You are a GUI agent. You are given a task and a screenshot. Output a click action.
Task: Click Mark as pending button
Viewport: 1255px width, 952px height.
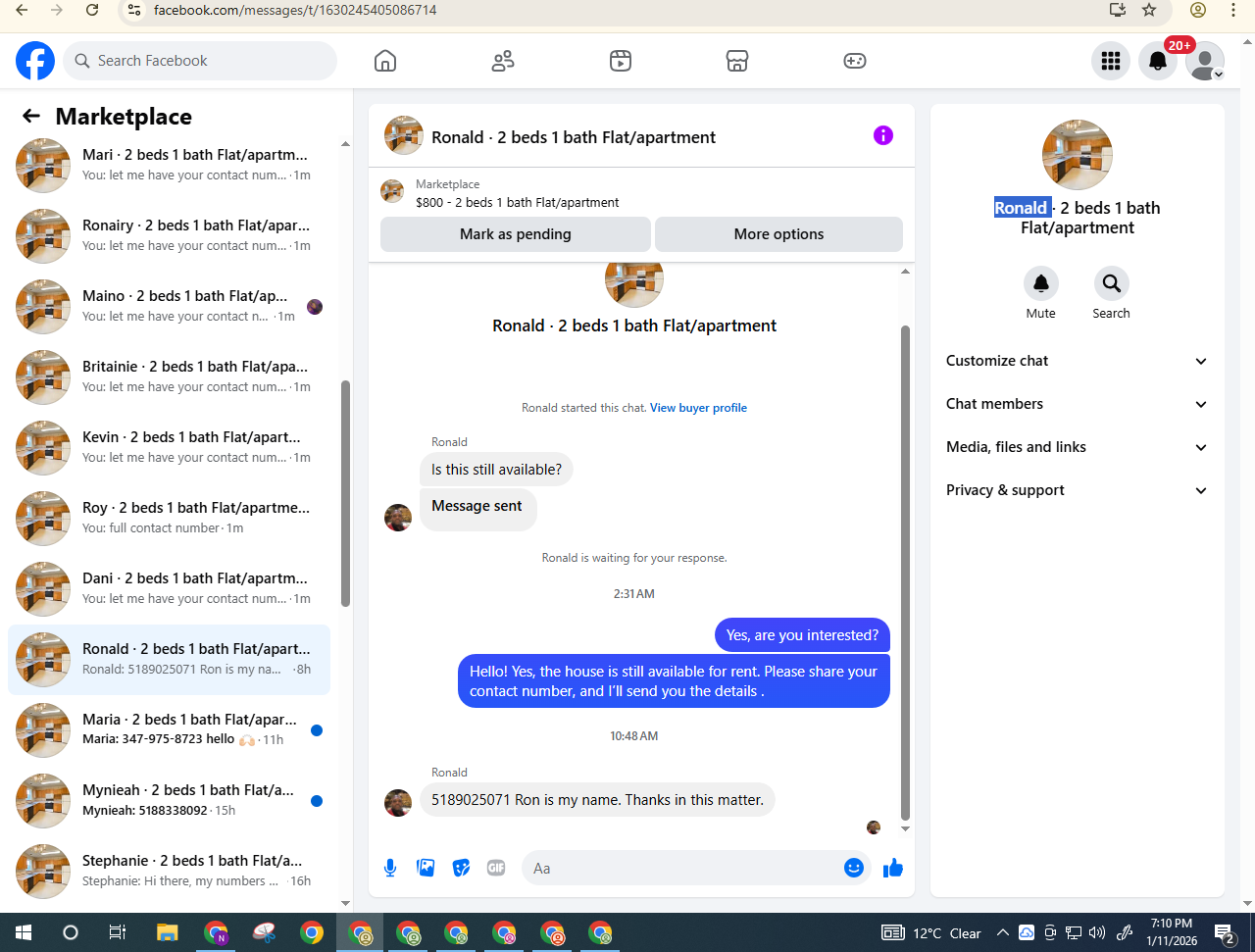(516, 234)
